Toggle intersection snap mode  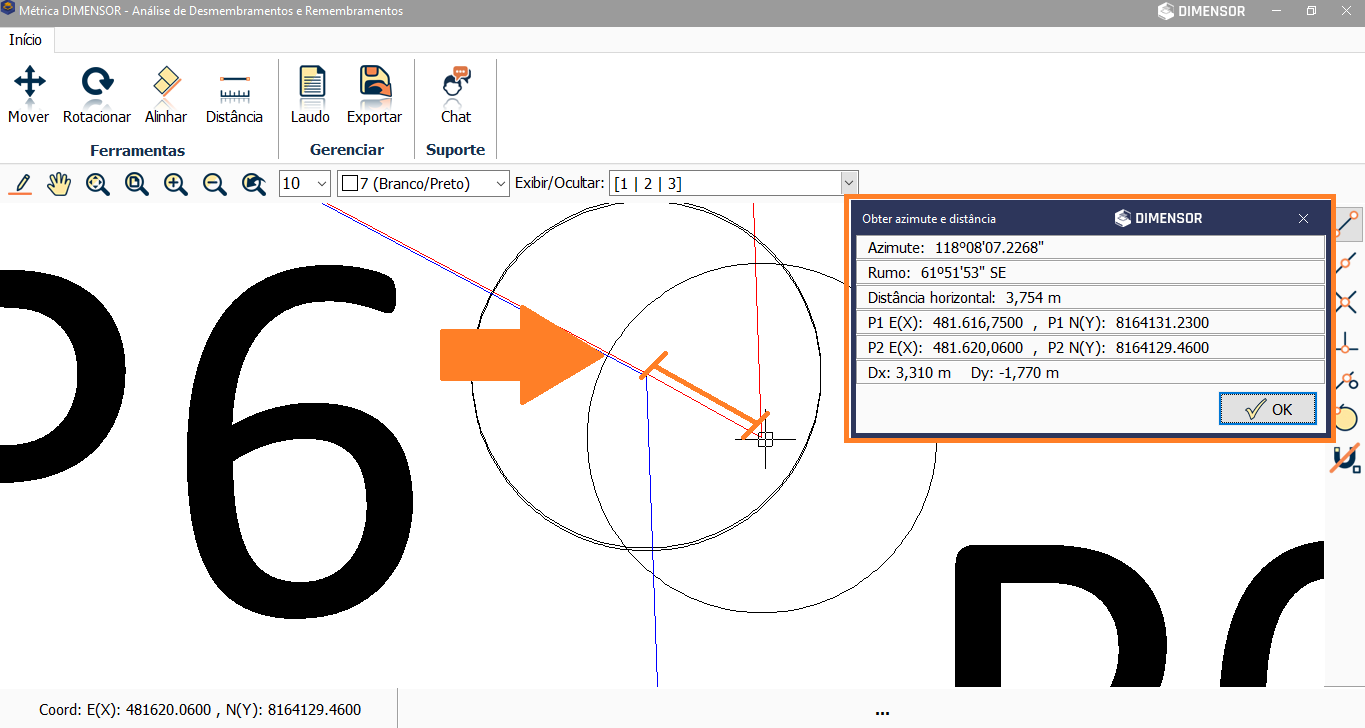coord(1347,301)
